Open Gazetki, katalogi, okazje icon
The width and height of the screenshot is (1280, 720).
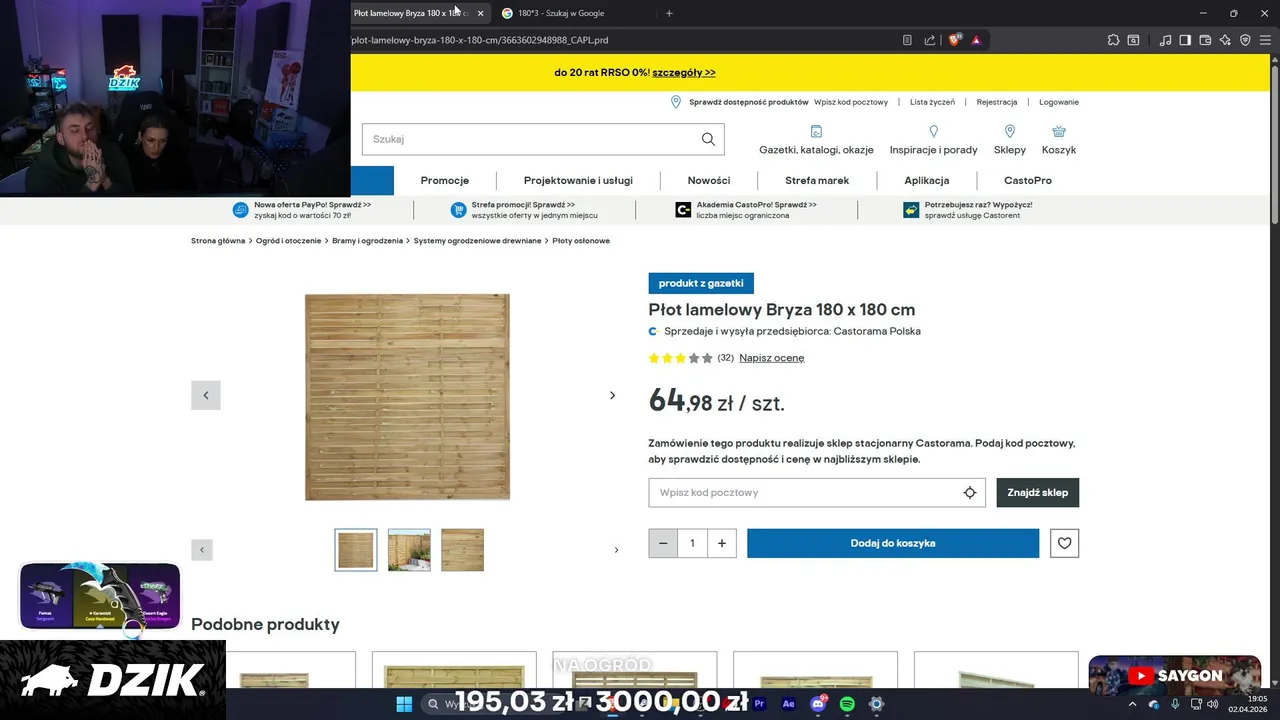816,132
